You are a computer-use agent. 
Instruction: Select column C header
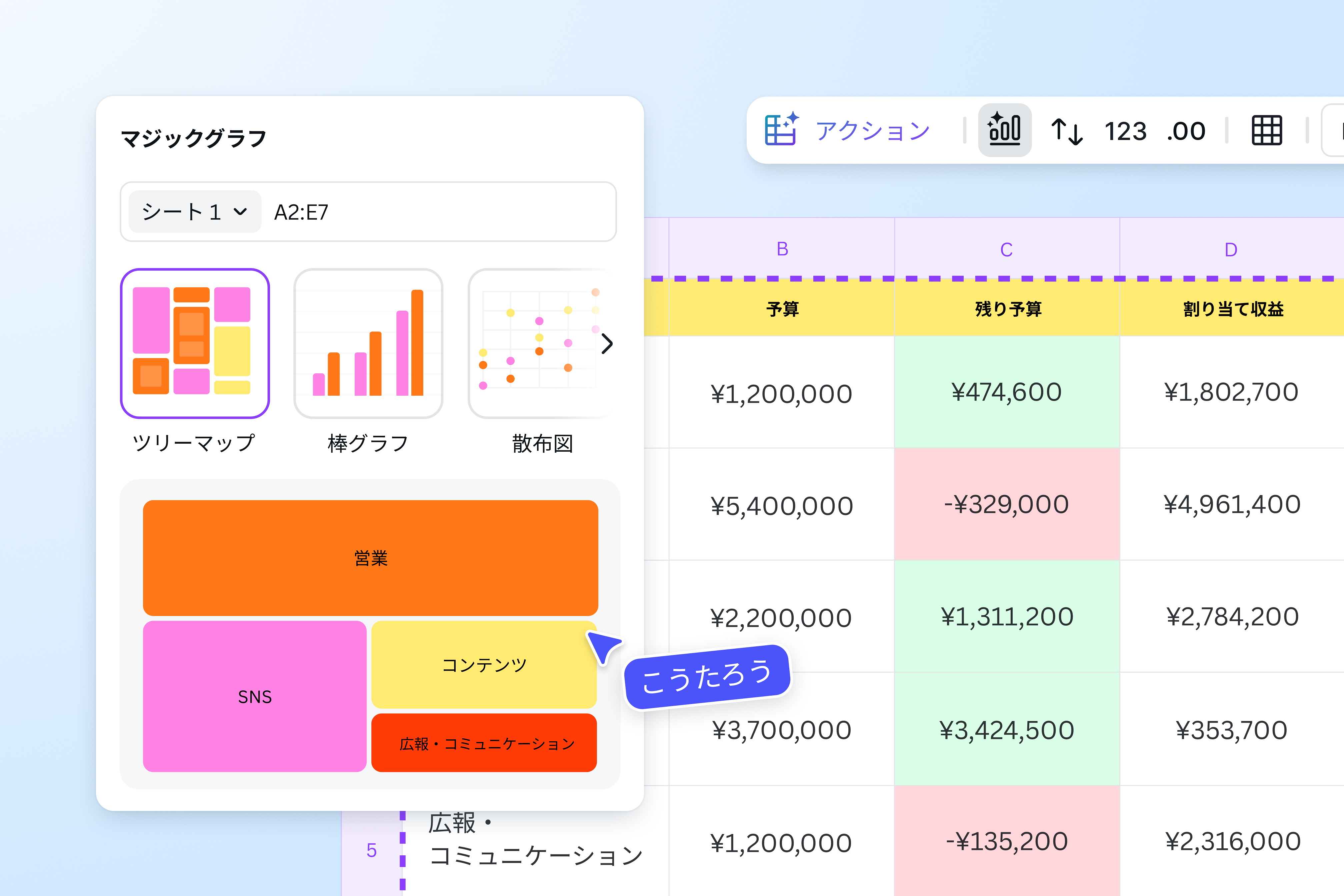tap(1007, 249)
